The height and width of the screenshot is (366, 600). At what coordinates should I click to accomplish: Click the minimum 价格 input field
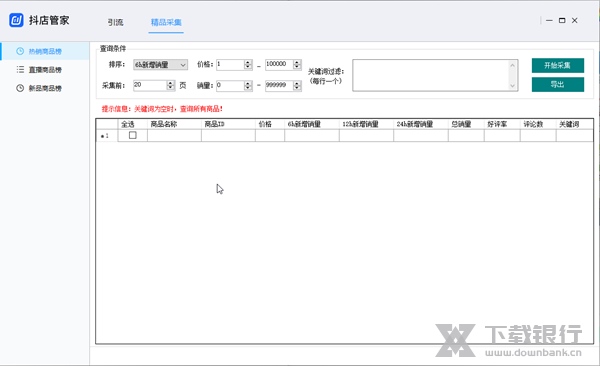pyautogui.click(x=230, y=65)
